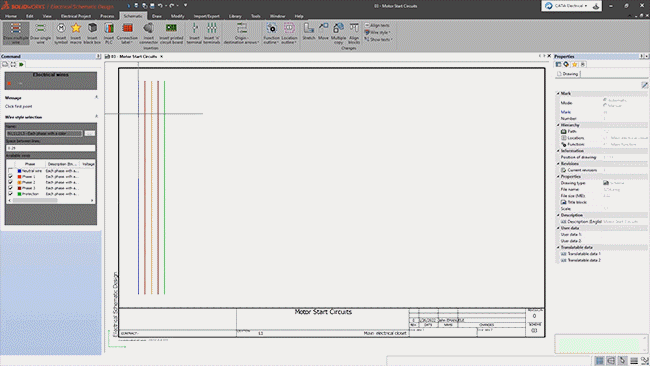650x366 pixels.
Task: Click the Insert terminal tool
Action: 194,33
